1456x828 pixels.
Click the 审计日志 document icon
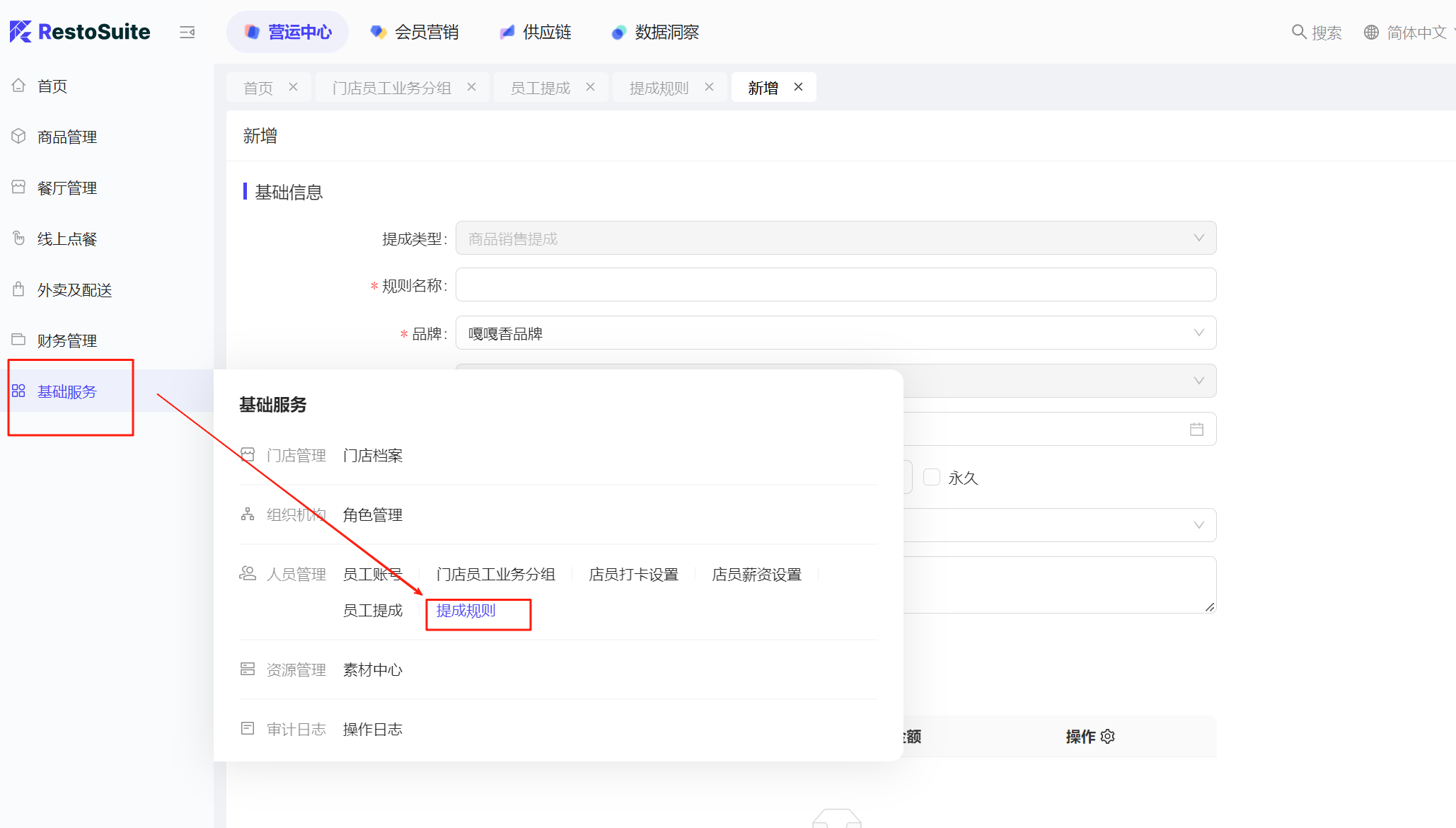248,728
